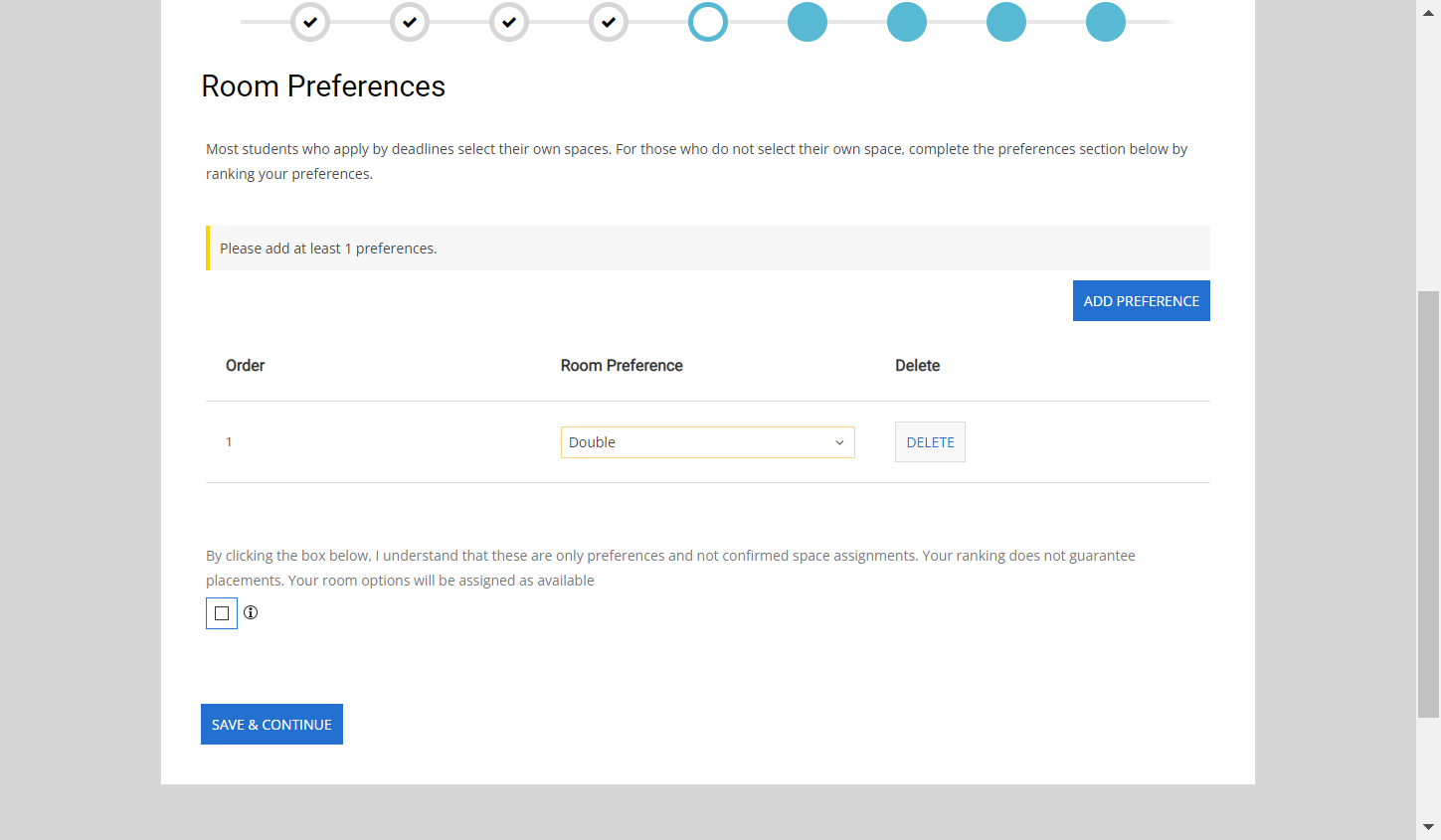Image resolution: width=1441 pixels, height=840 pixels.
Task: Delete the first room preference row
Action: pyautogui.click(x=930, y=442)
